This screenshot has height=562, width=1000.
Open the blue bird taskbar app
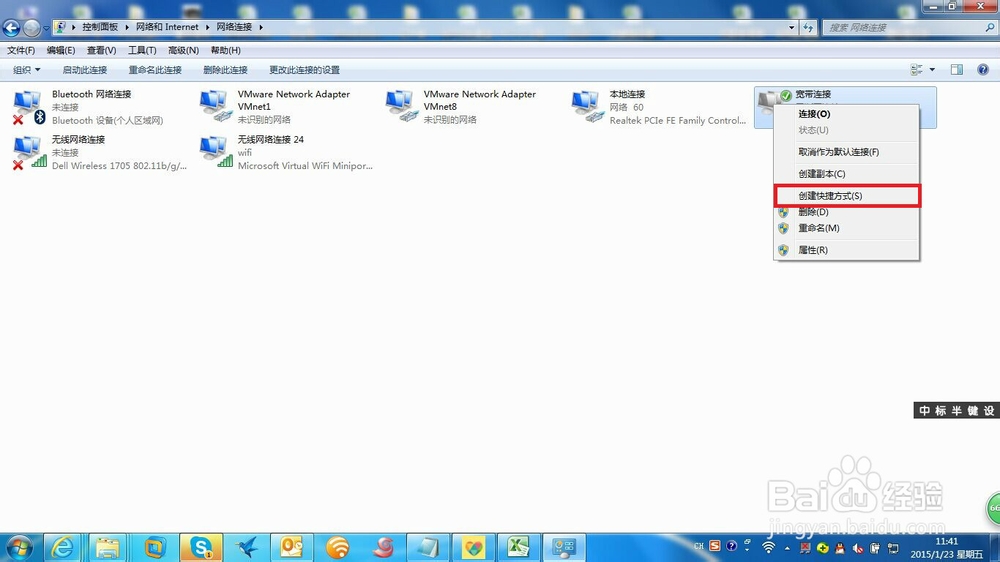pyautogui.click(x=247, y=547)
